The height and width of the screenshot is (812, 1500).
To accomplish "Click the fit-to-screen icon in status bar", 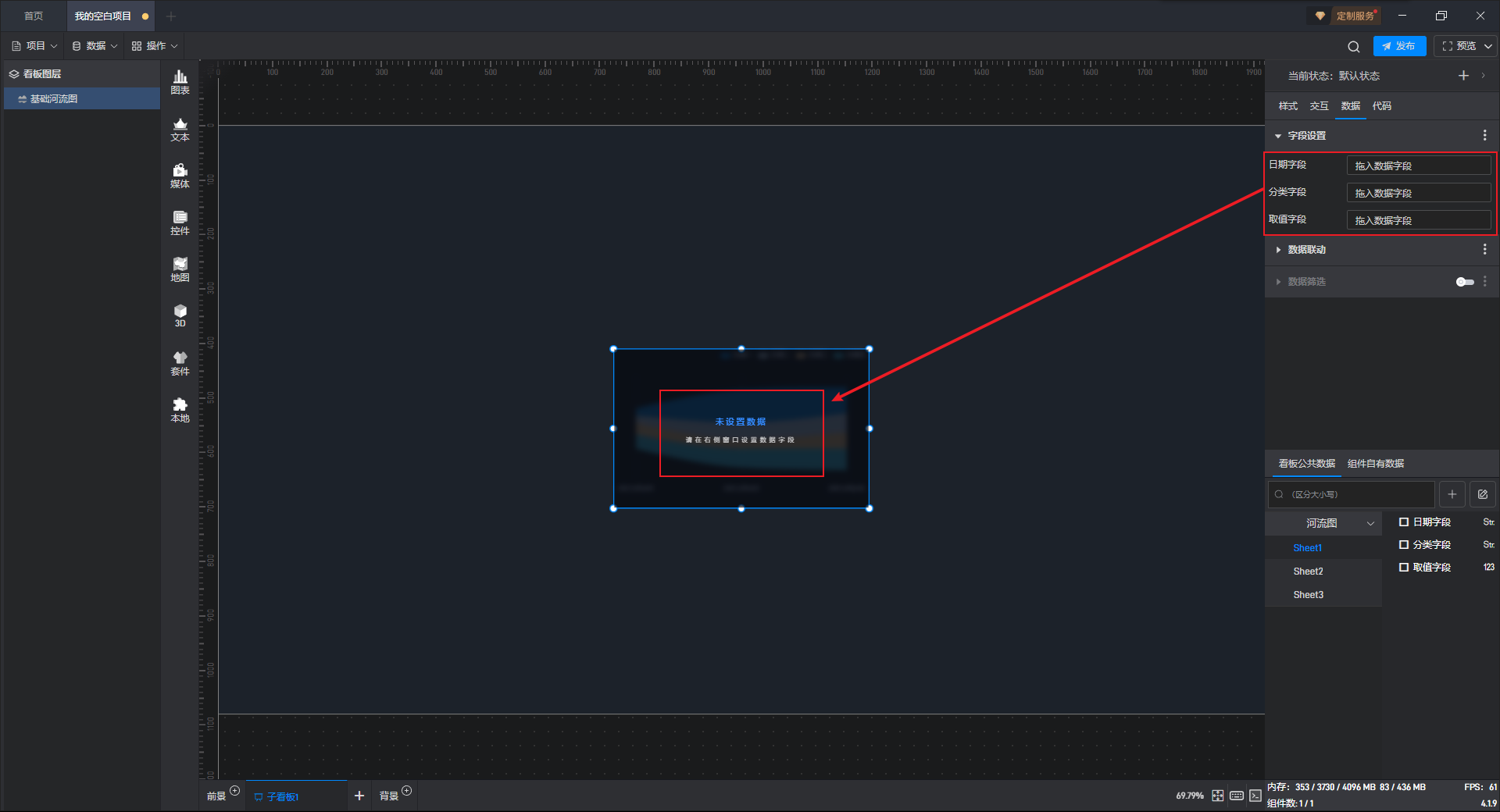I will pyautogui.click(x=1218, y=796).
